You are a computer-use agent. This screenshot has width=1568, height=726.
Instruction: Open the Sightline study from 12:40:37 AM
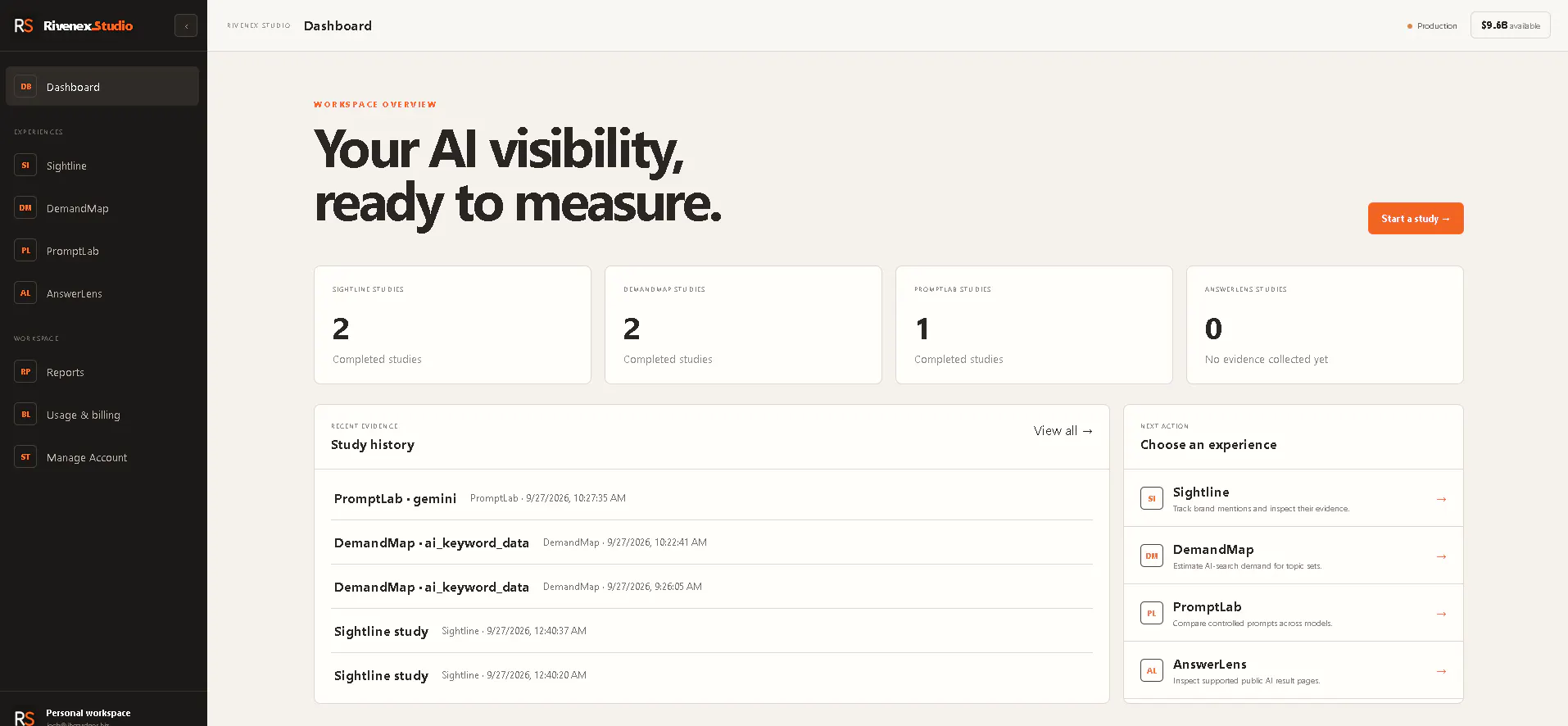[711, 631]
